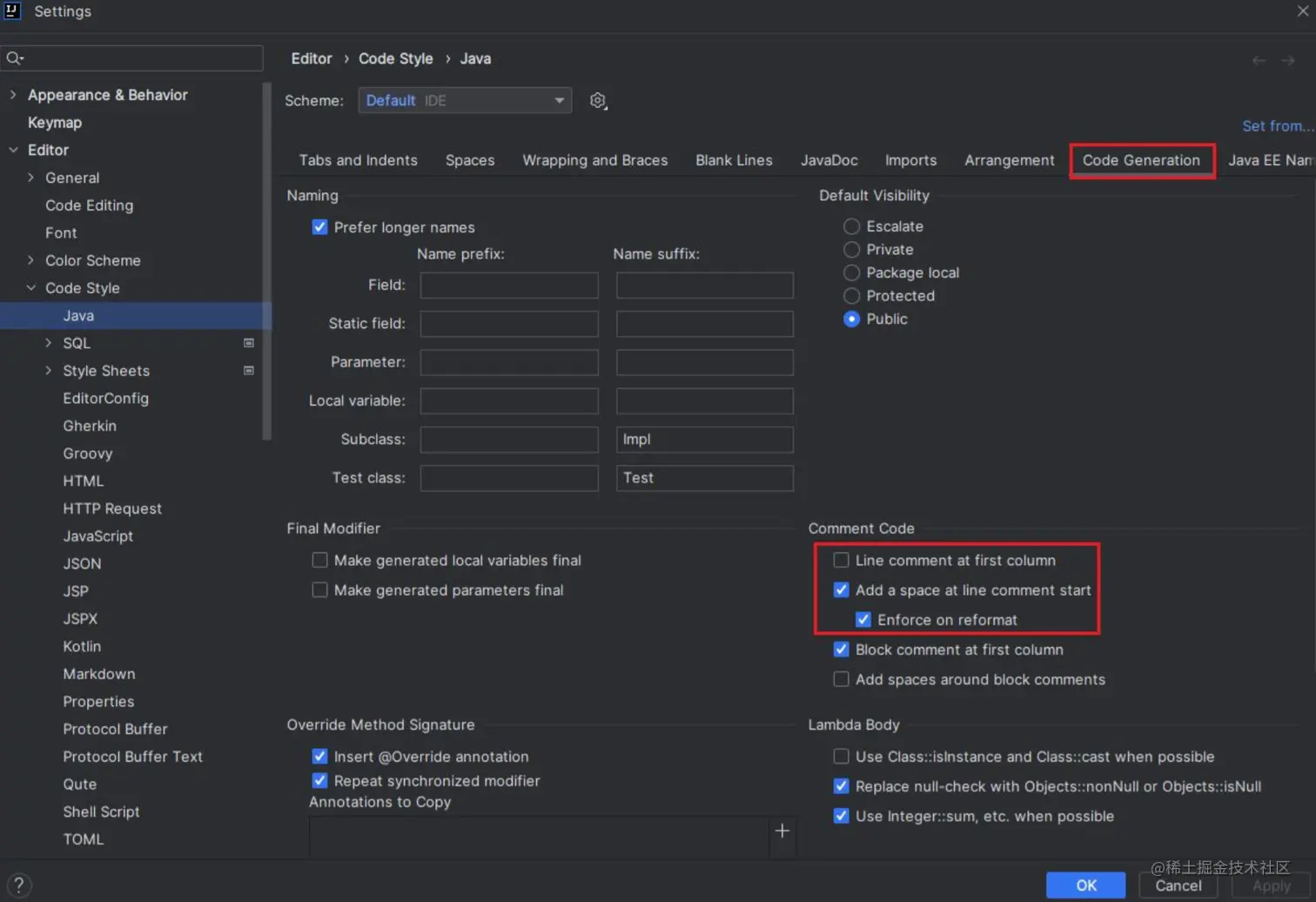Screen dimensions: 1316x902
Task: Click the IntelliJ logo in title bar
Action: coord(12,10)
